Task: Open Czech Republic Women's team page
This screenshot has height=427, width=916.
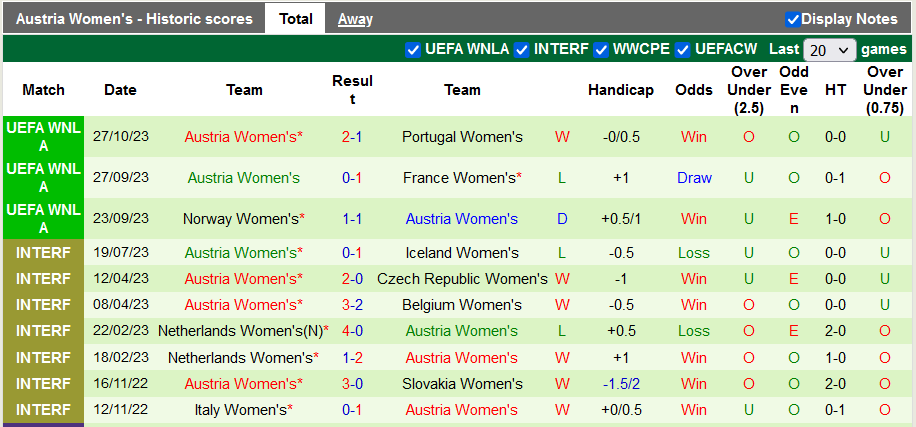Action: pyautogui.click(x=462, y=279)
